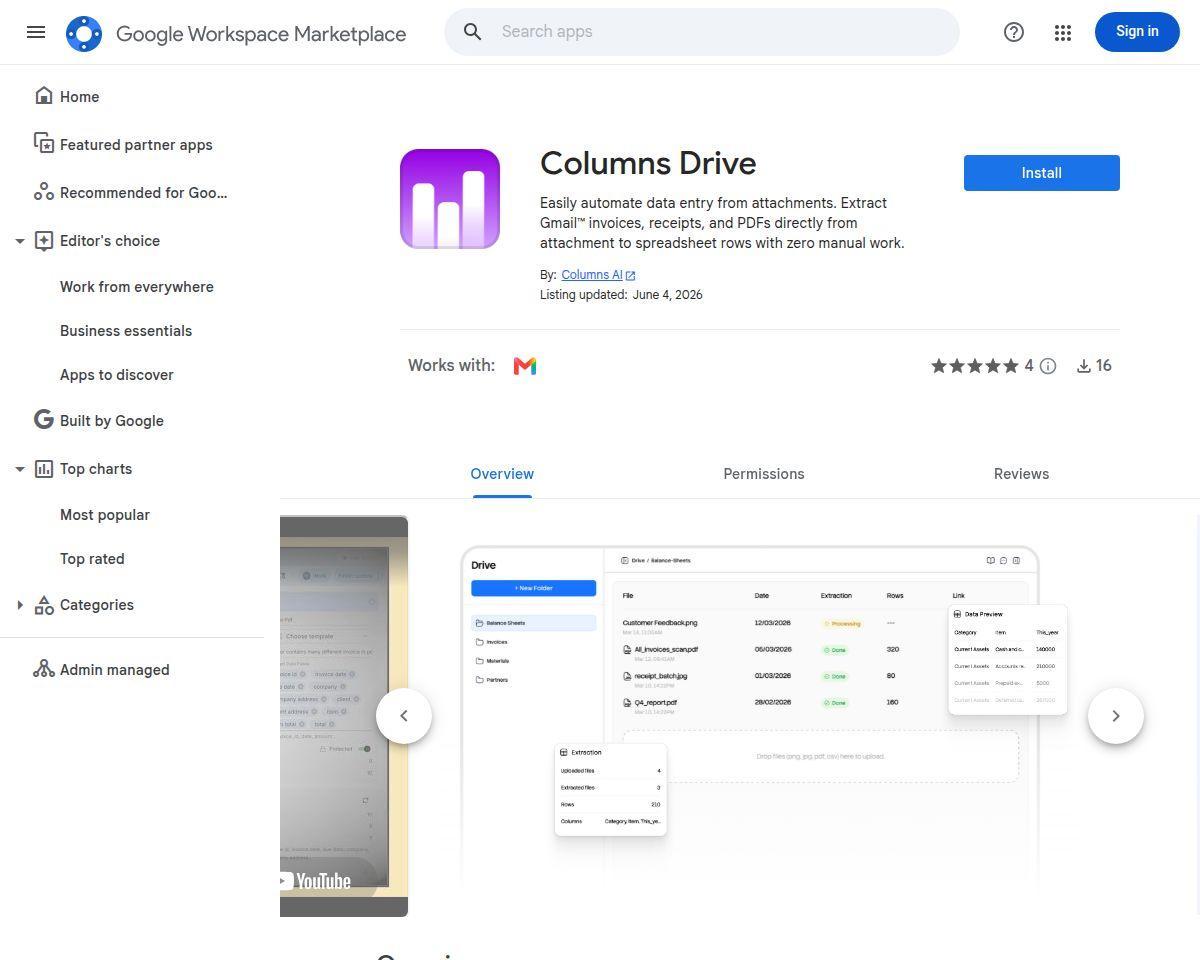The height and width of the screenshot is (960, 1200).
Task: Click the Recommended for Google icon
Action: click(44, 192)
